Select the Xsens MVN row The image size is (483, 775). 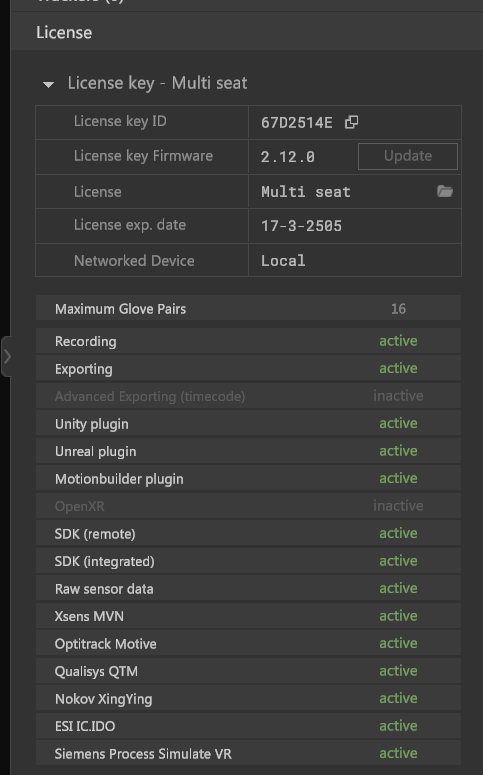[248, 616]
